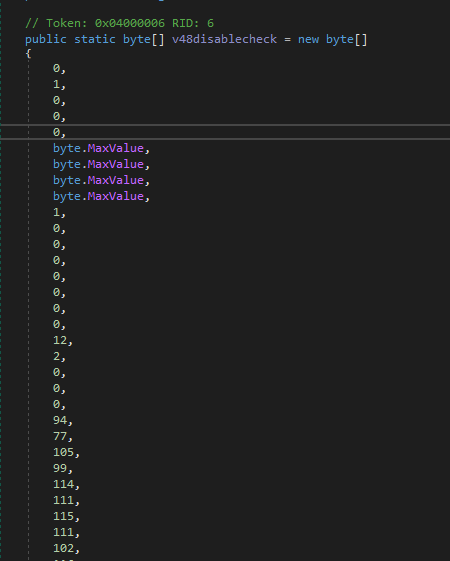Click the value 115 in the array
450x561 pixels.
pos(63,516)
